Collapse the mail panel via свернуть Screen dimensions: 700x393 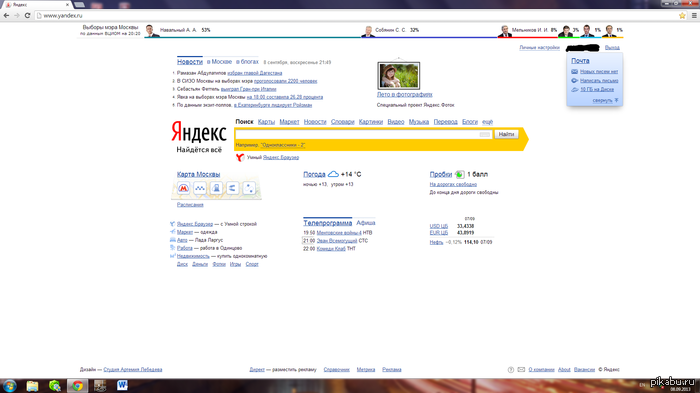pos(603,100)
